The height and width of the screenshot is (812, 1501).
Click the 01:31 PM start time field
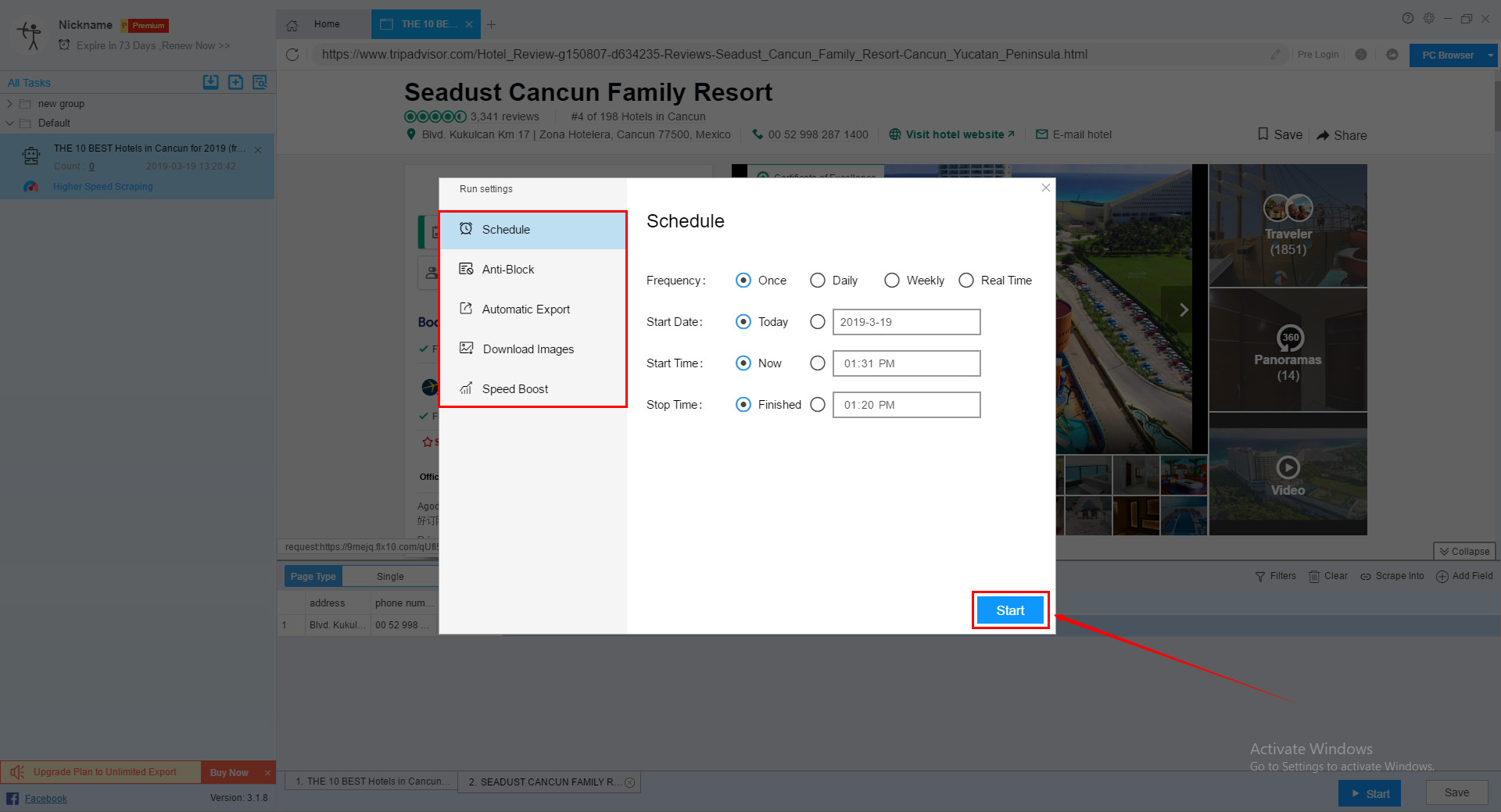click(x=906, y=363)
